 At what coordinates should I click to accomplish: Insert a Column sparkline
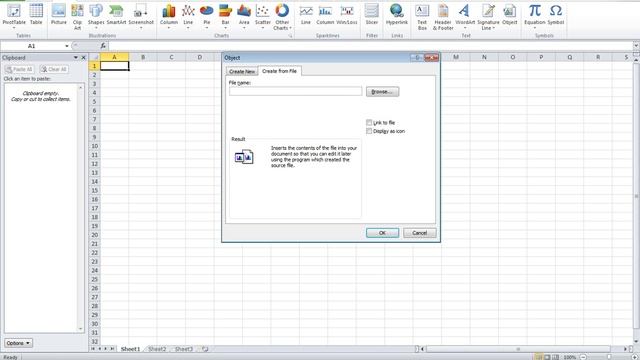pos(325,15)
